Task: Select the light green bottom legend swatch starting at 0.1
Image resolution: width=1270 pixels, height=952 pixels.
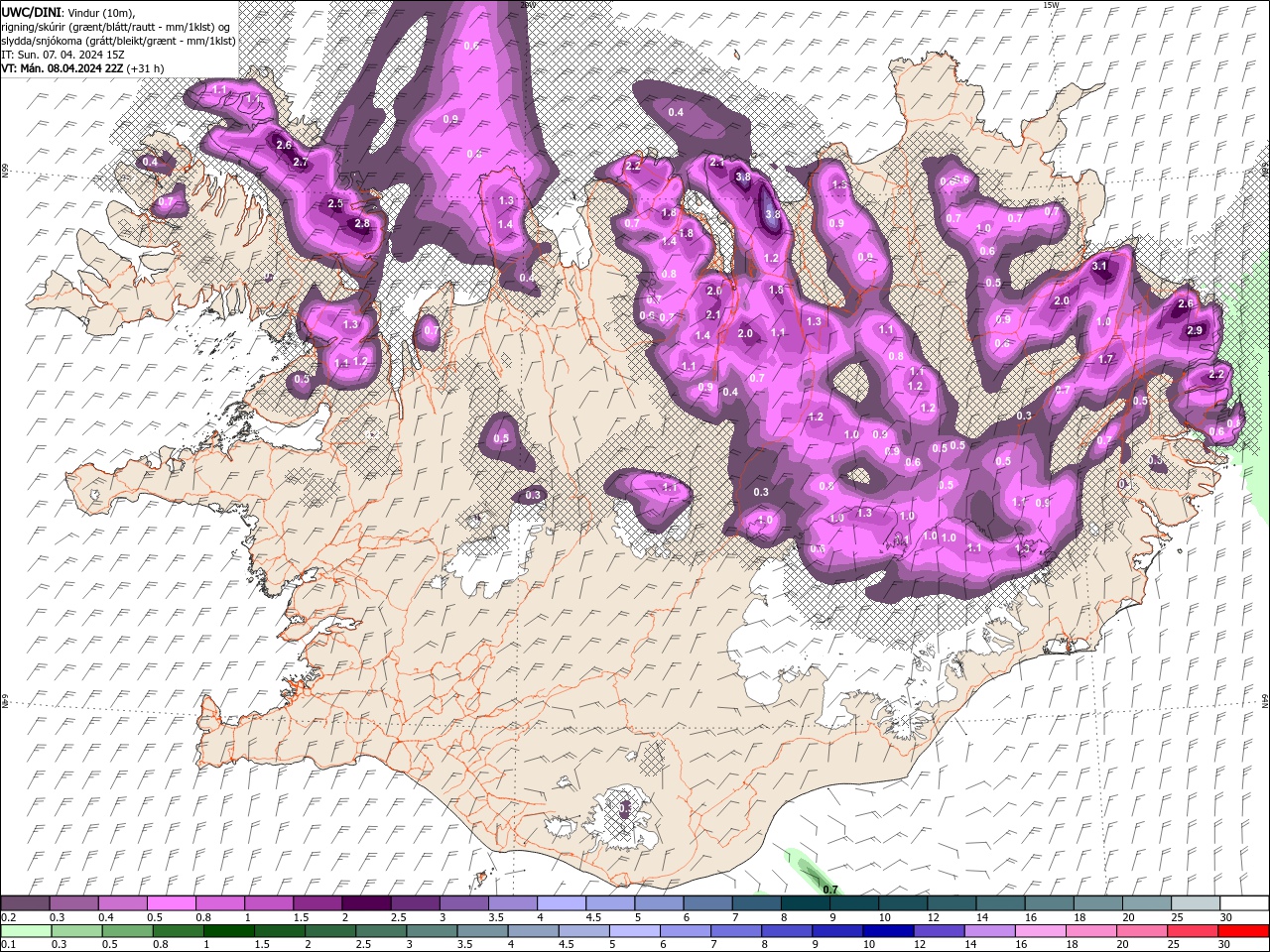Action: tap(25, 931)
